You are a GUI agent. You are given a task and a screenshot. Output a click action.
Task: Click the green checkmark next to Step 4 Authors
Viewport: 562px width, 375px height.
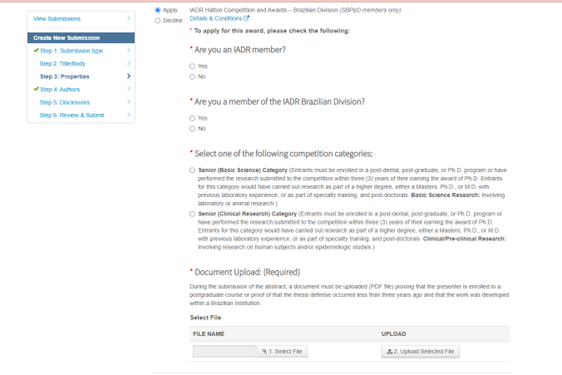pyautogui.click(x=36, y=89)
